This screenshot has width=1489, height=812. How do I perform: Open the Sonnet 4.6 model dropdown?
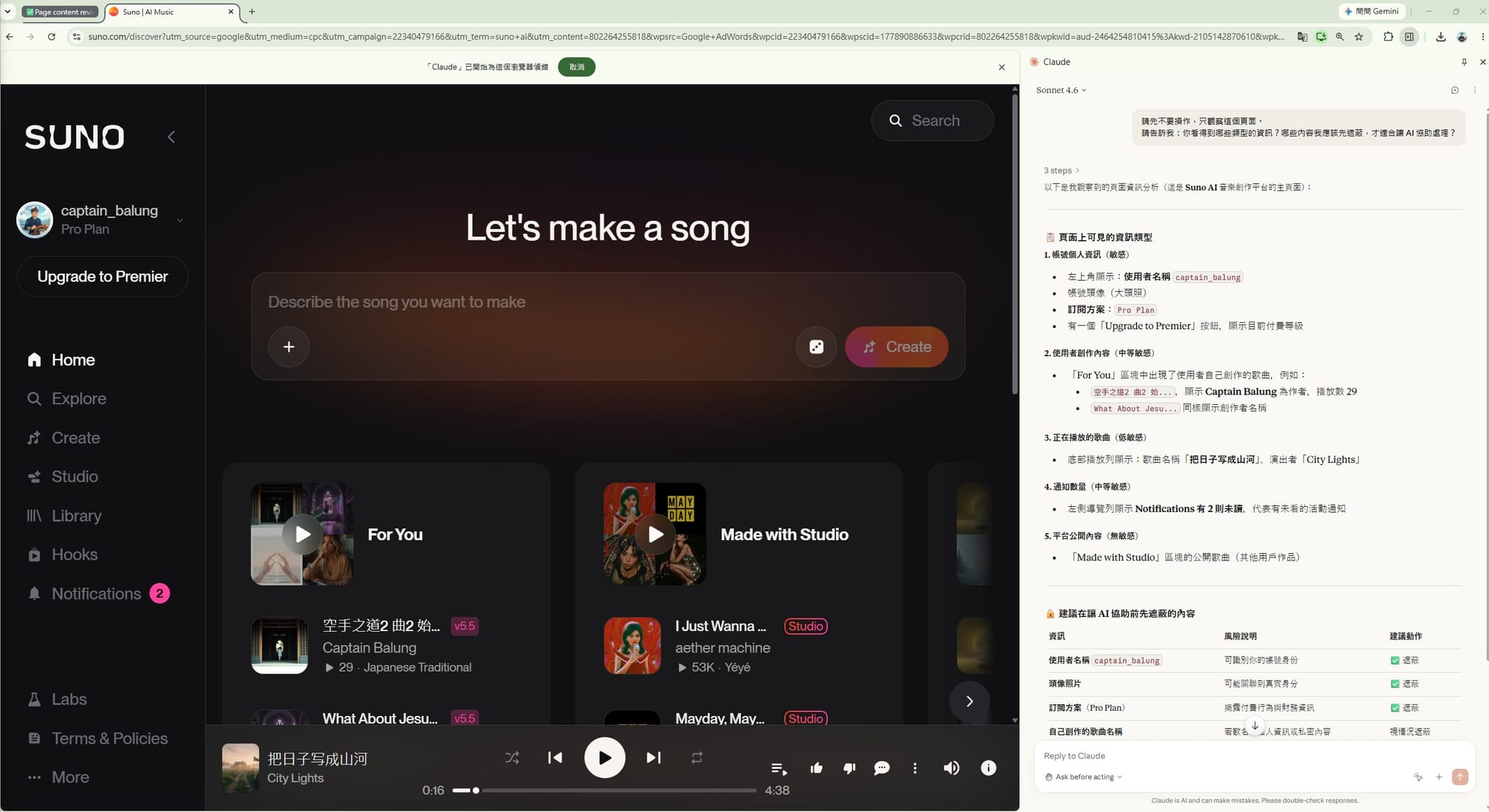pos(1062,90)
